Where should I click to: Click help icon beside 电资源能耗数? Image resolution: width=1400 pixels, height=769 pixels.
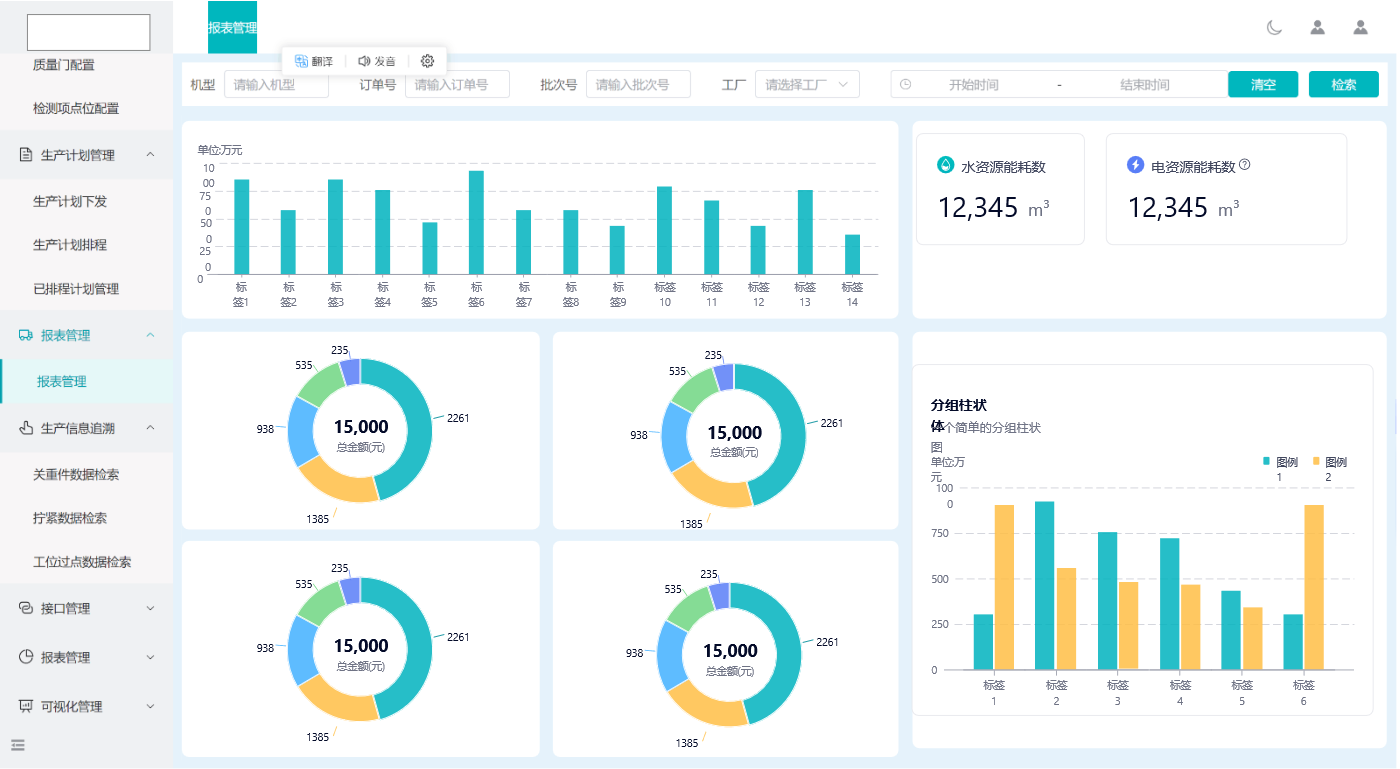click(x=1245, y=165)
